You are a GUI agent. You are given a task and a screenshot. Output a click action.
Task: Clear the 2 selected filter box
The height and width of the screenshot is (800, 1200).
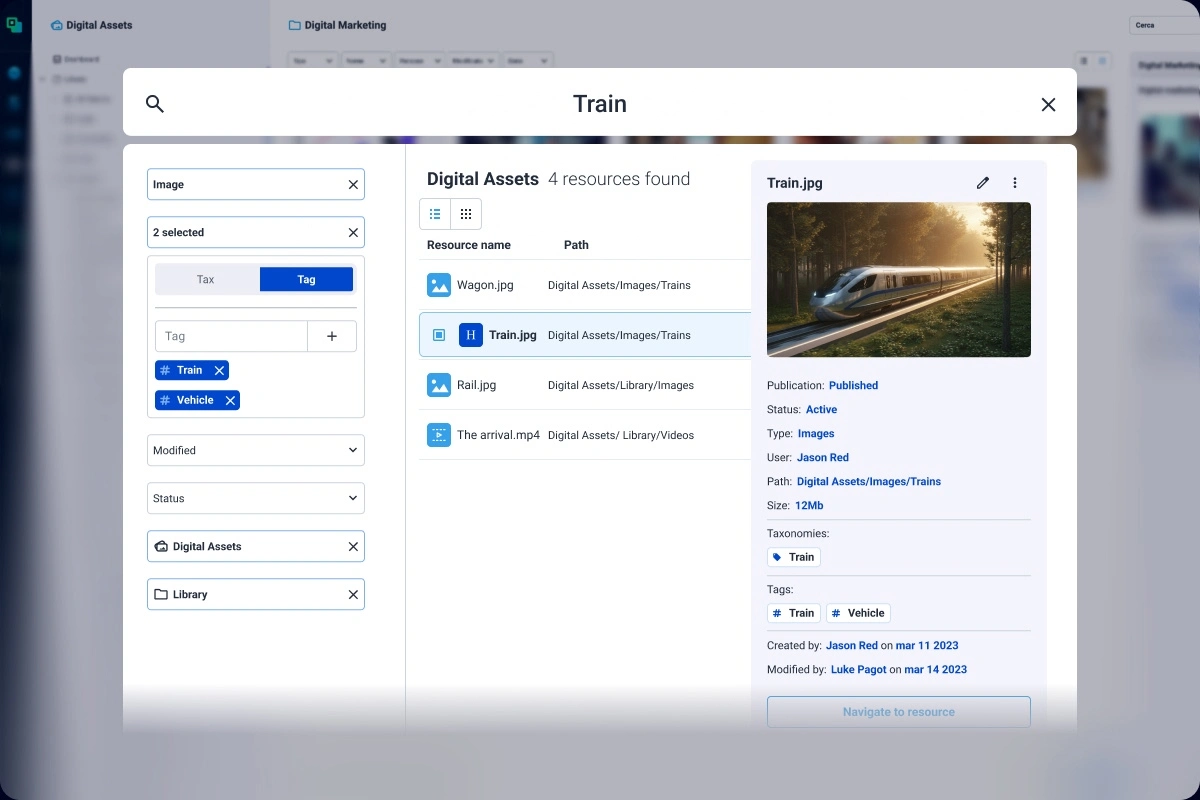pyautogui.click(x=353, y=233)
